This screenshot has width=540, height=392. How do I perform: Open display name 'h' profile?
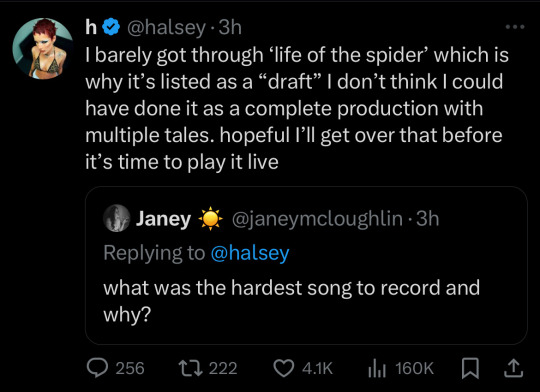pyautogui.click(x=91, y=27)
